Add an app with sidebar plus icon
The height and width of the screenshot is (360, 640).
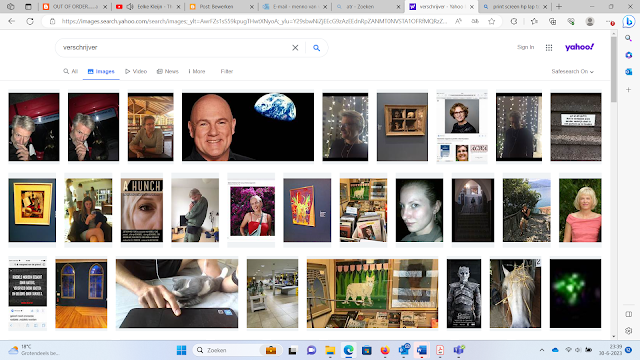pyautogui.click(x=629, y=89)
